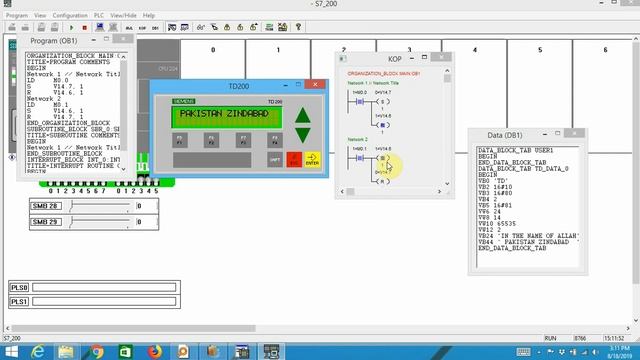Toggle input switch 1 of first group
Viewport: 640px width, 360px height.
pos(58,183)
